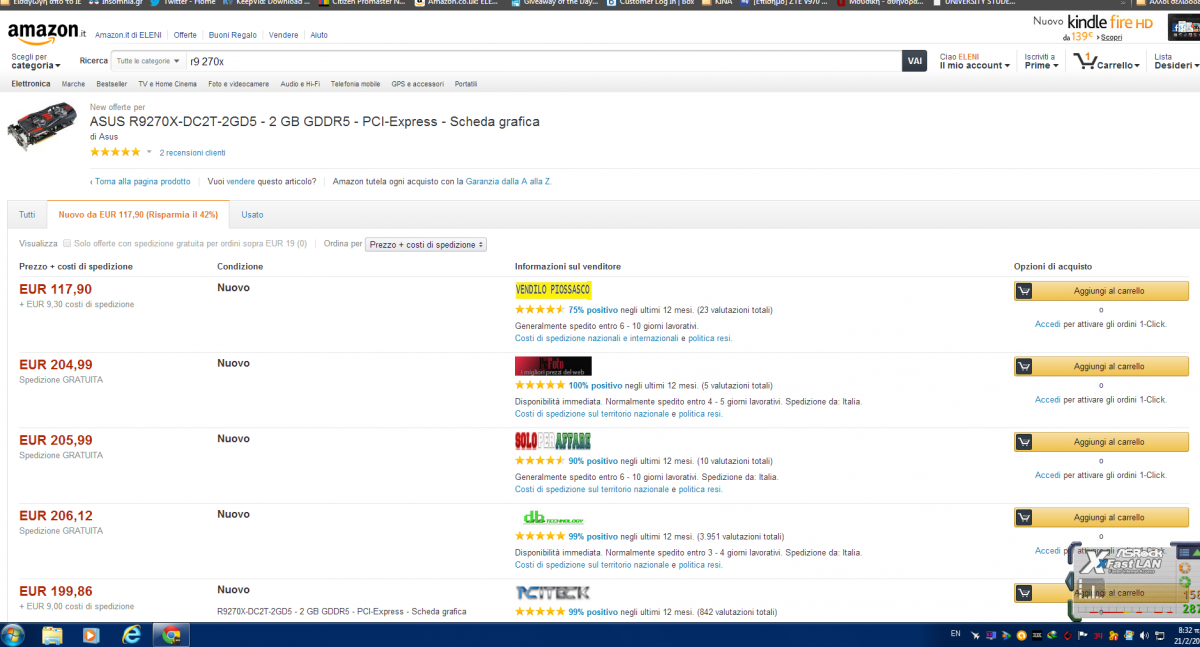Open the media player taskbar icon
The image size is (1200, 647).
pos(90,635)
